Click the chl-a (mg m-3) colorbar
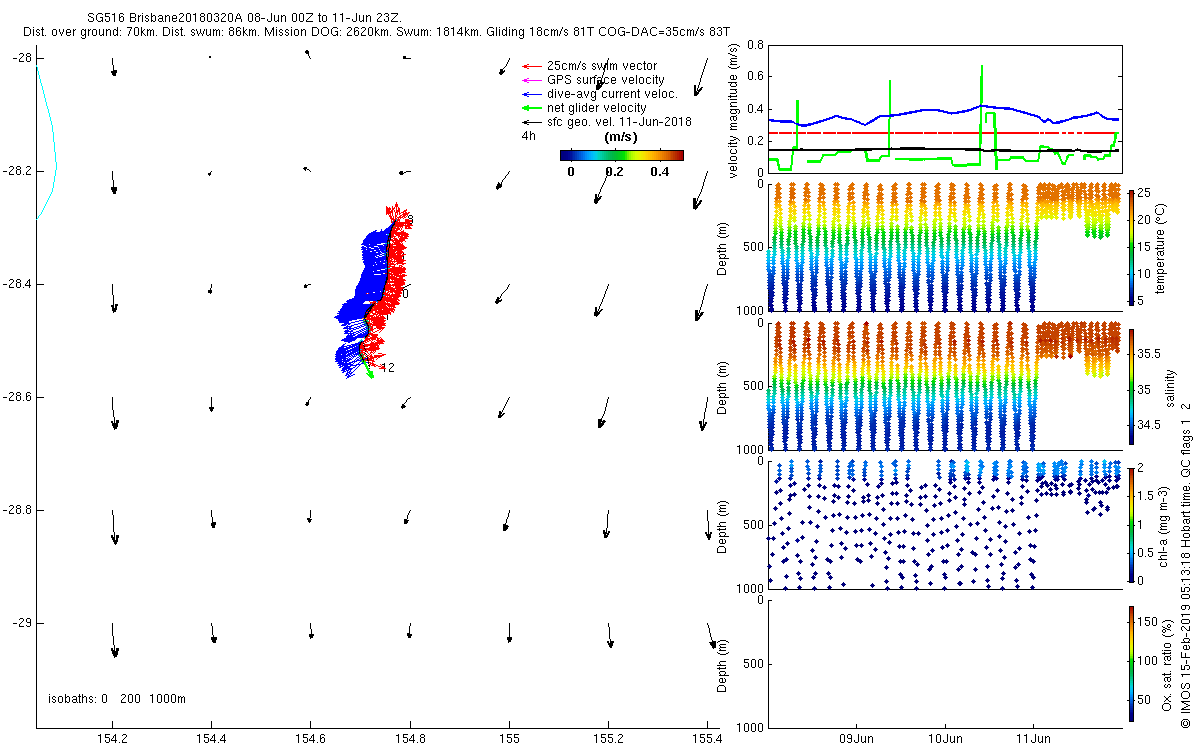 [1131, 523]
